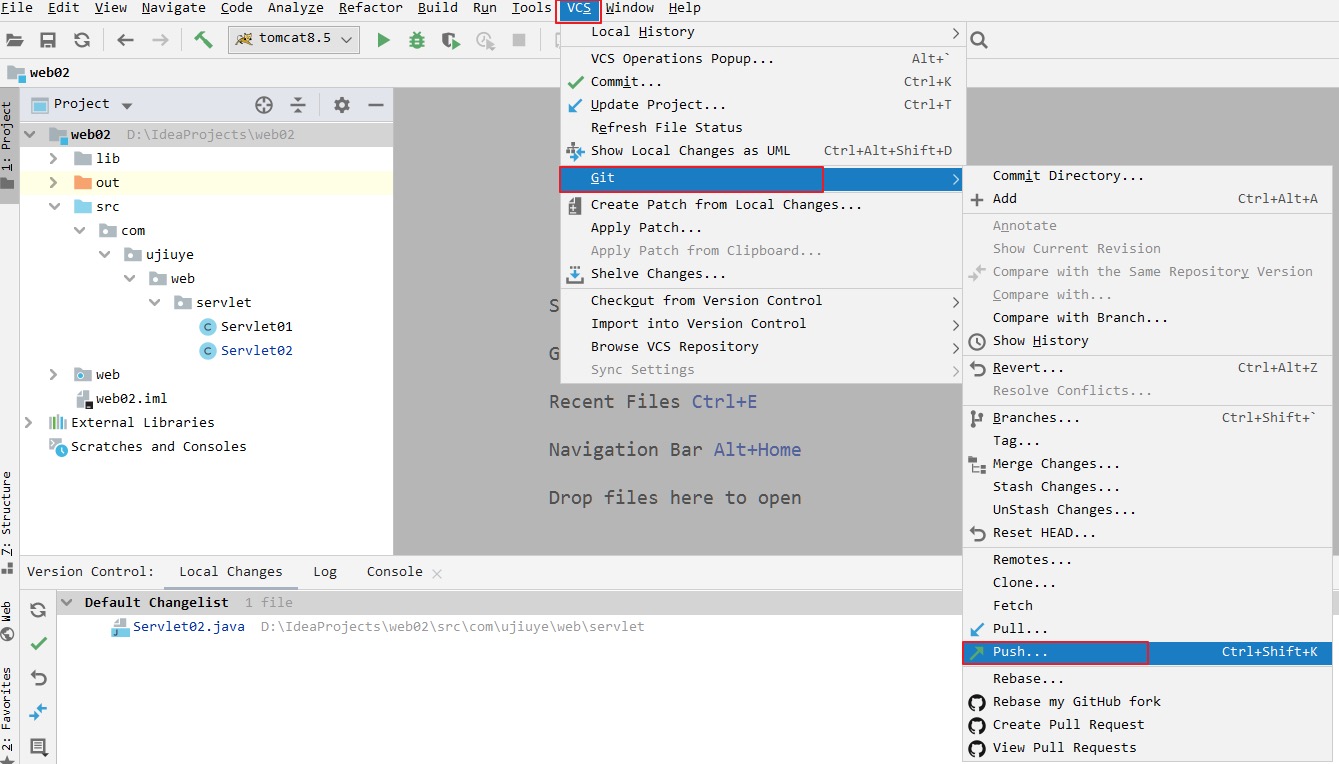Image resolution: width=1339 pixels, height=764 pixels.
Task: Click the Run with Coverage icon
Action: [451, 40]
